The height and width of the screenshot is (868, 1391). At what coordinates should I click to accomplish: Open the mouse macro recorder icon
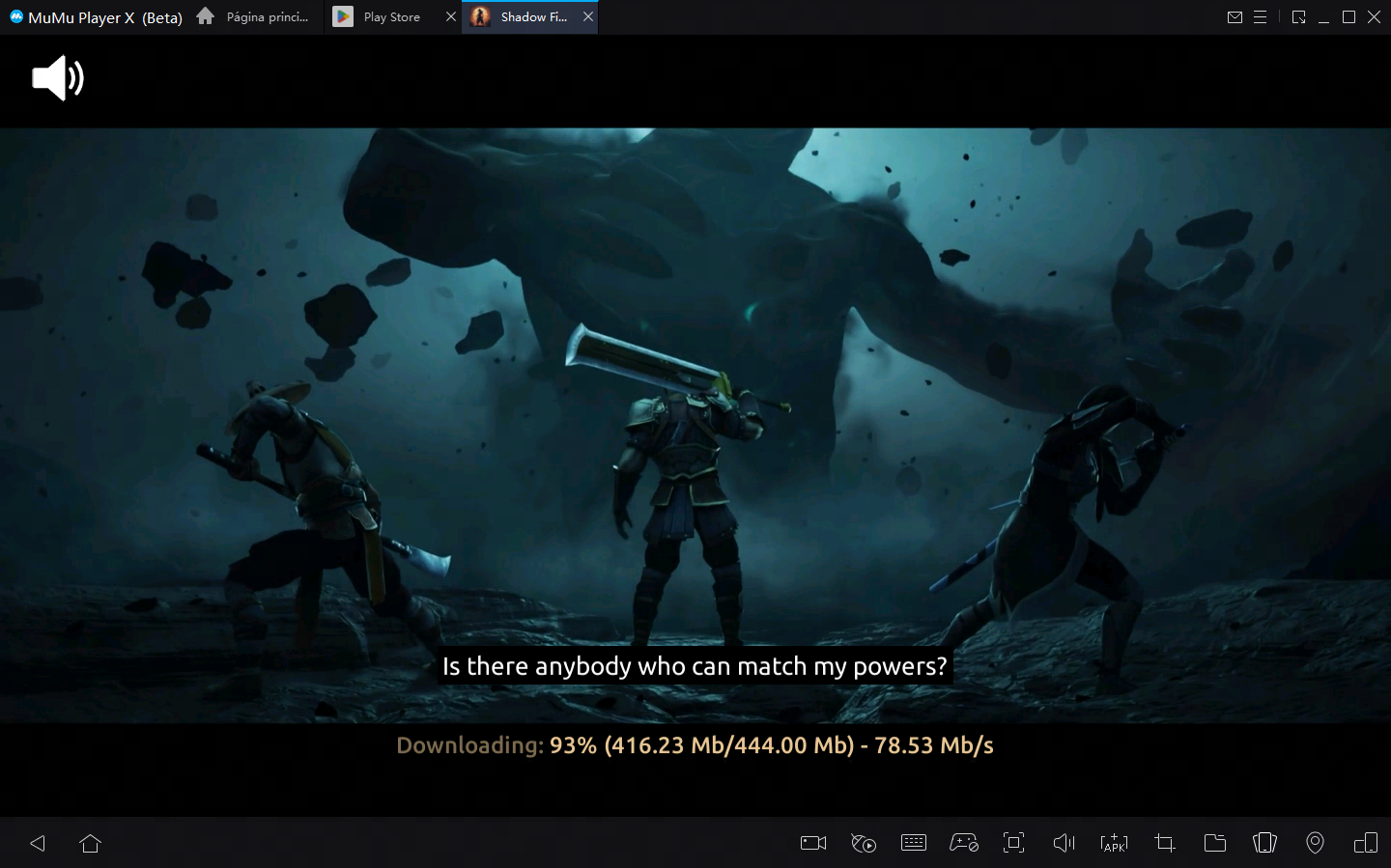click(x=864, y=843)
